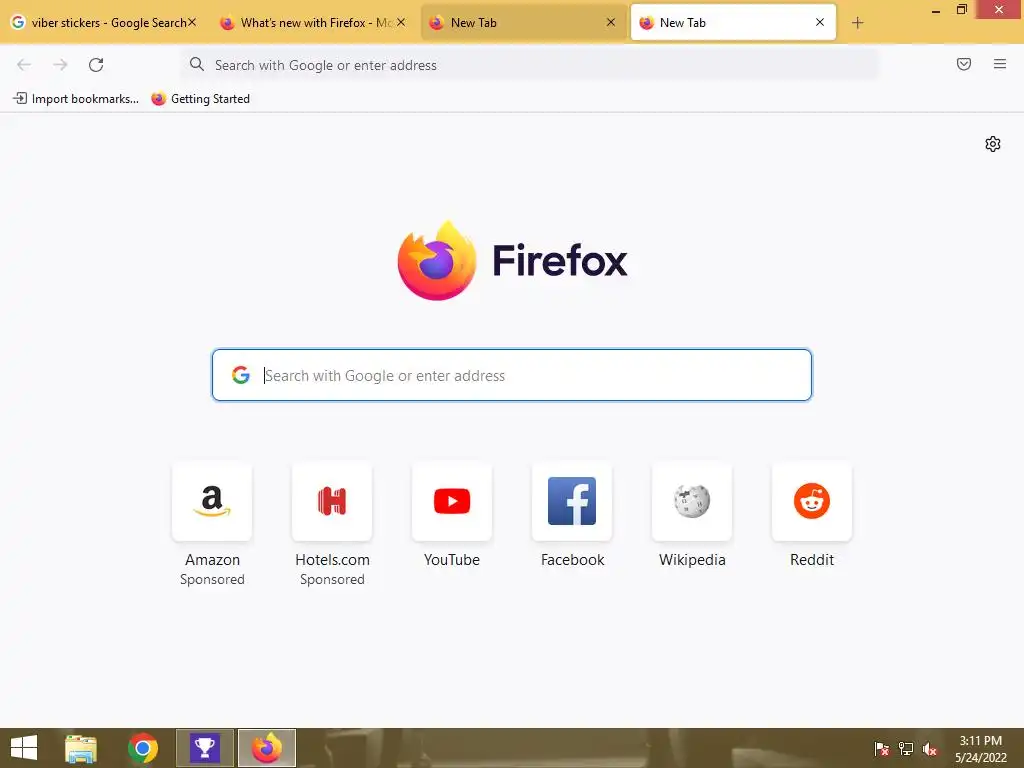Open the Reddit shortcut tile
This screenshot has height=768, width=1024.
(x=812, y=502)
